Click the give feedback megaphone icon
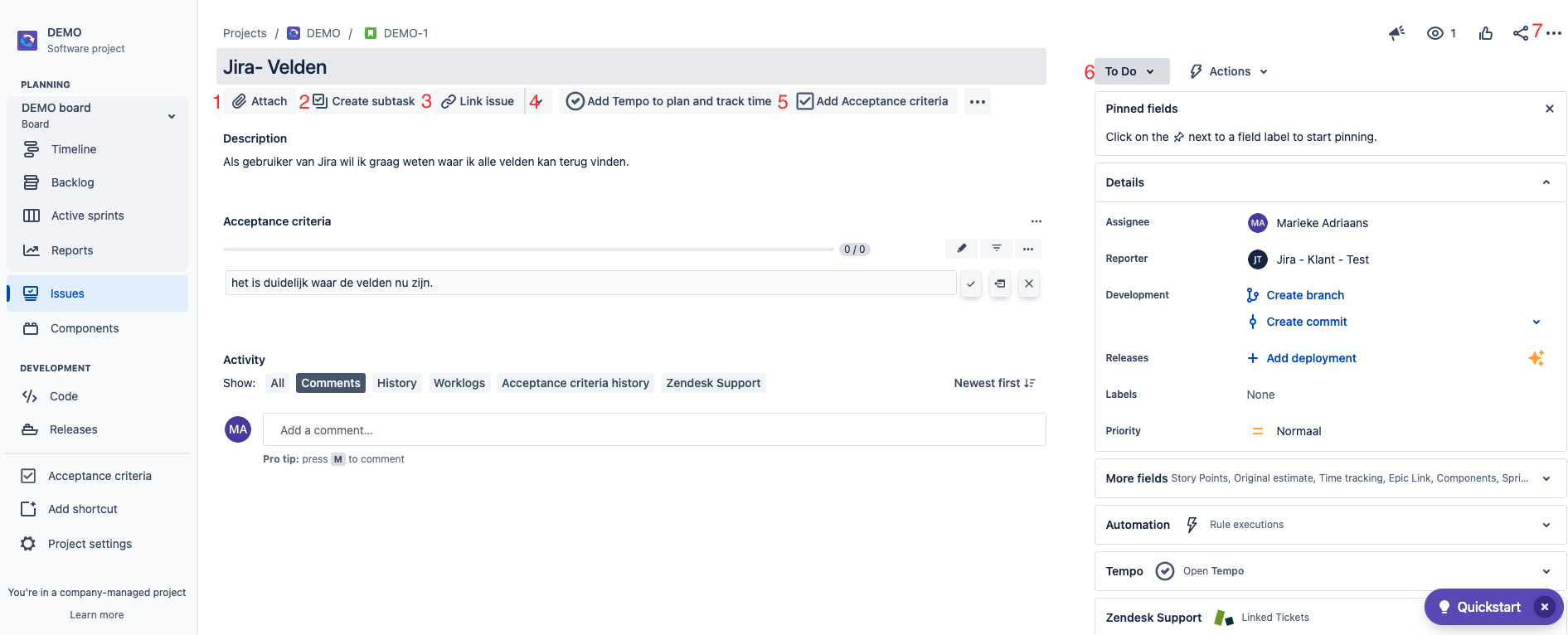Screen dimensions: 1568x635 [1396, 33]
